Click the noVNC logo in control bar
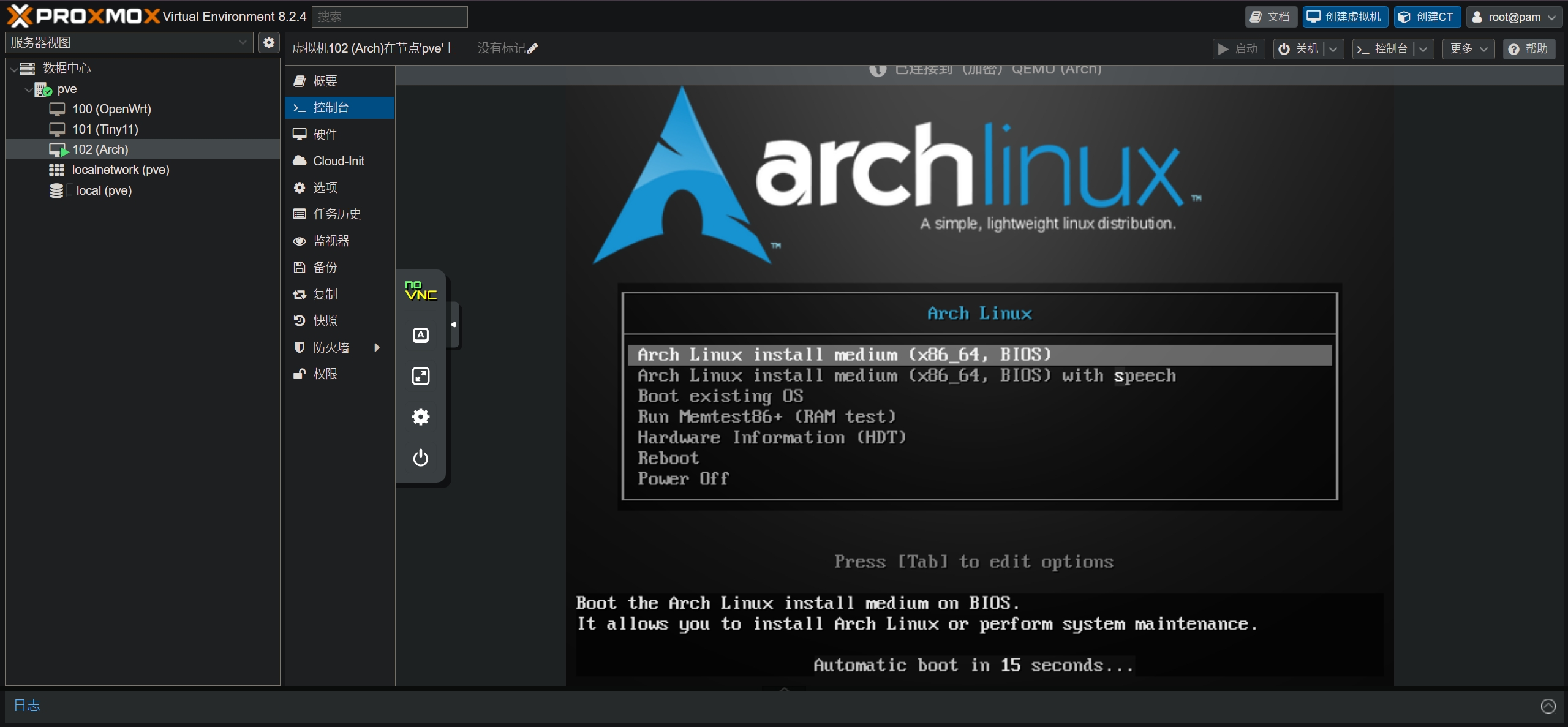 point(421,290)
